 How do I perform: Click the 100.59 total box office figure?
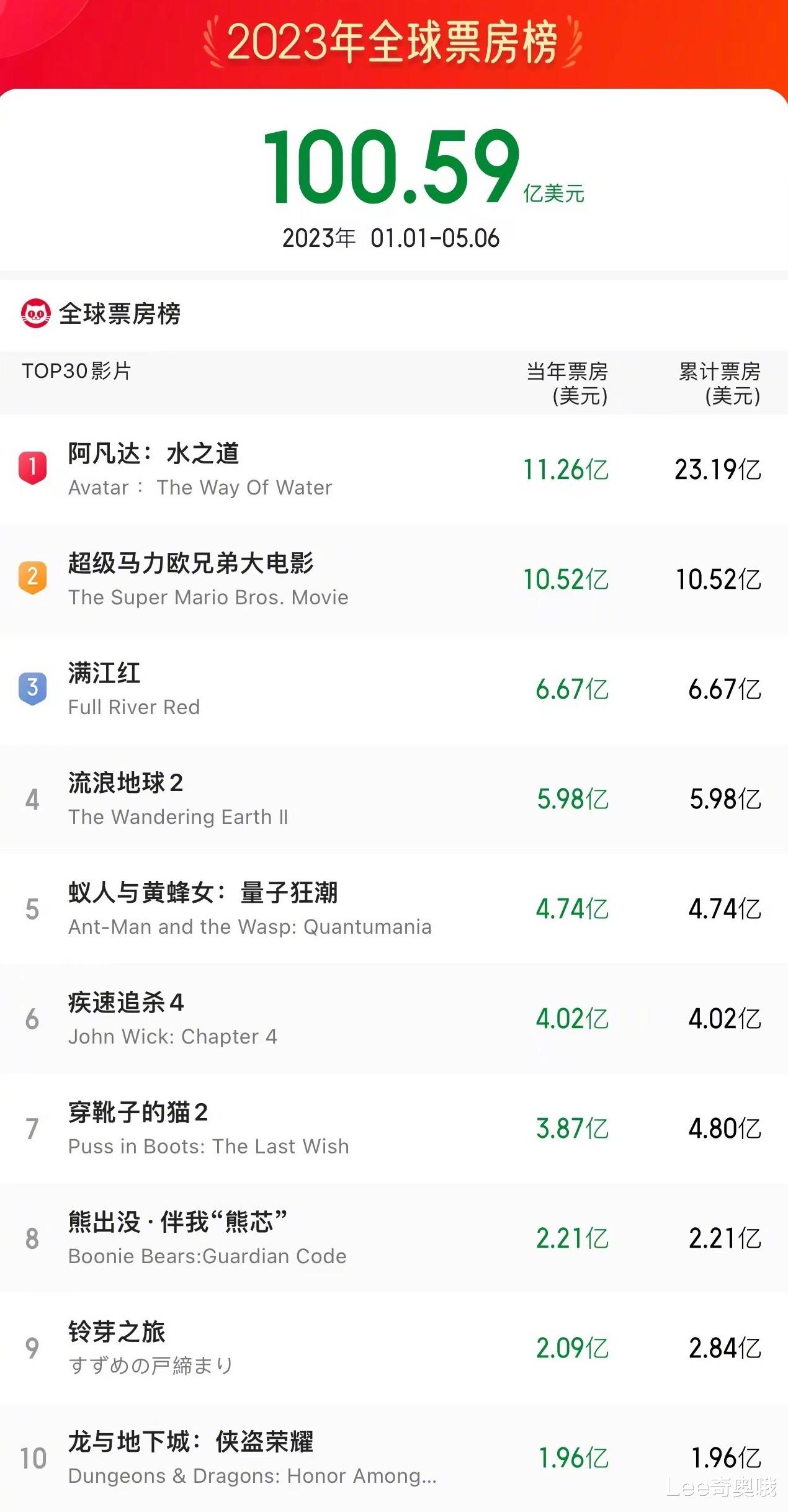click(x=392, y=166)
